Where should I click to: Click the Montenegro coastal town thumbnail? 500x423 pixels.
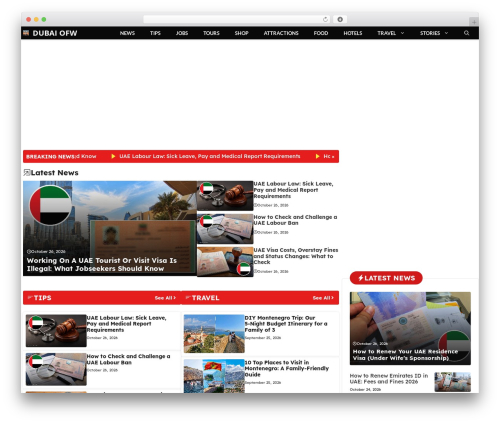click(x=214, y=334)
